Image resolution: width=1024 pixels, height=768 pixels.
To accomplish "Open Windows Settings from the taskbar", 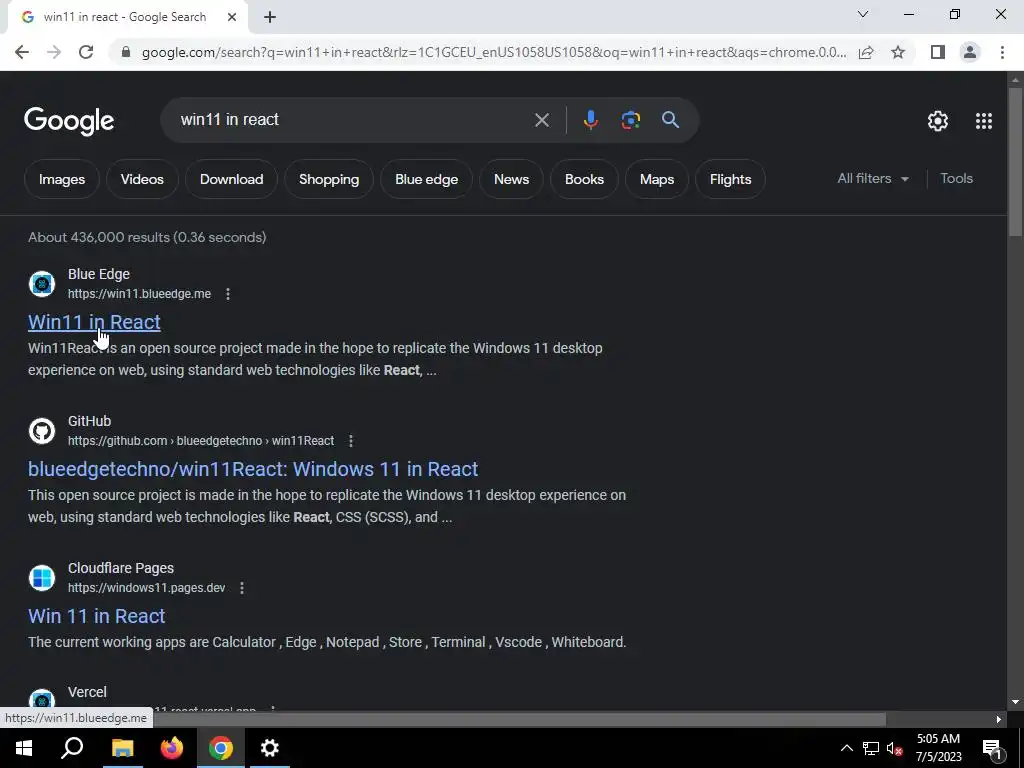I will (270, 748).
